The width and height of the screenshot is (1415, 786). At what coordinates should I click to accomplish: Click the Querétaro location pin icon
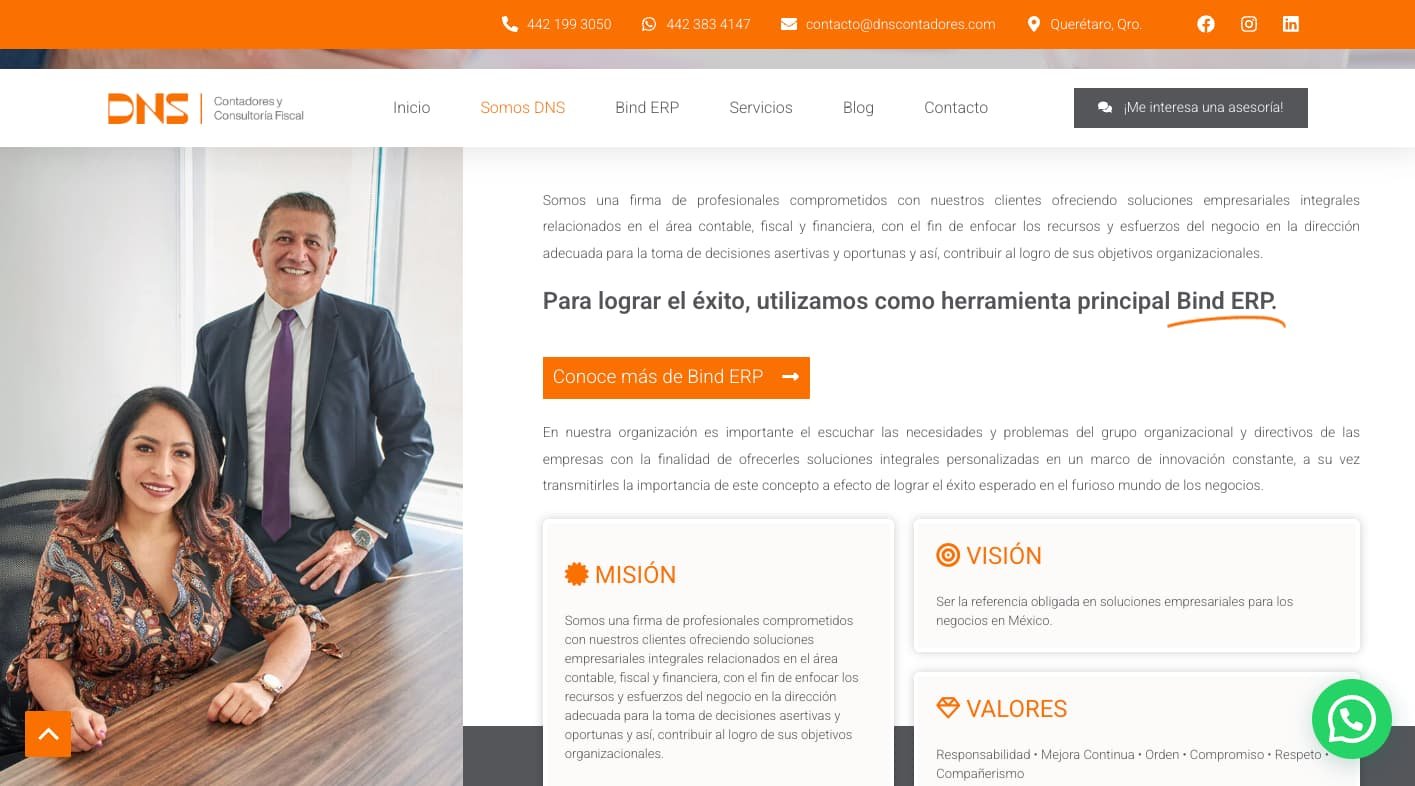1034,24
